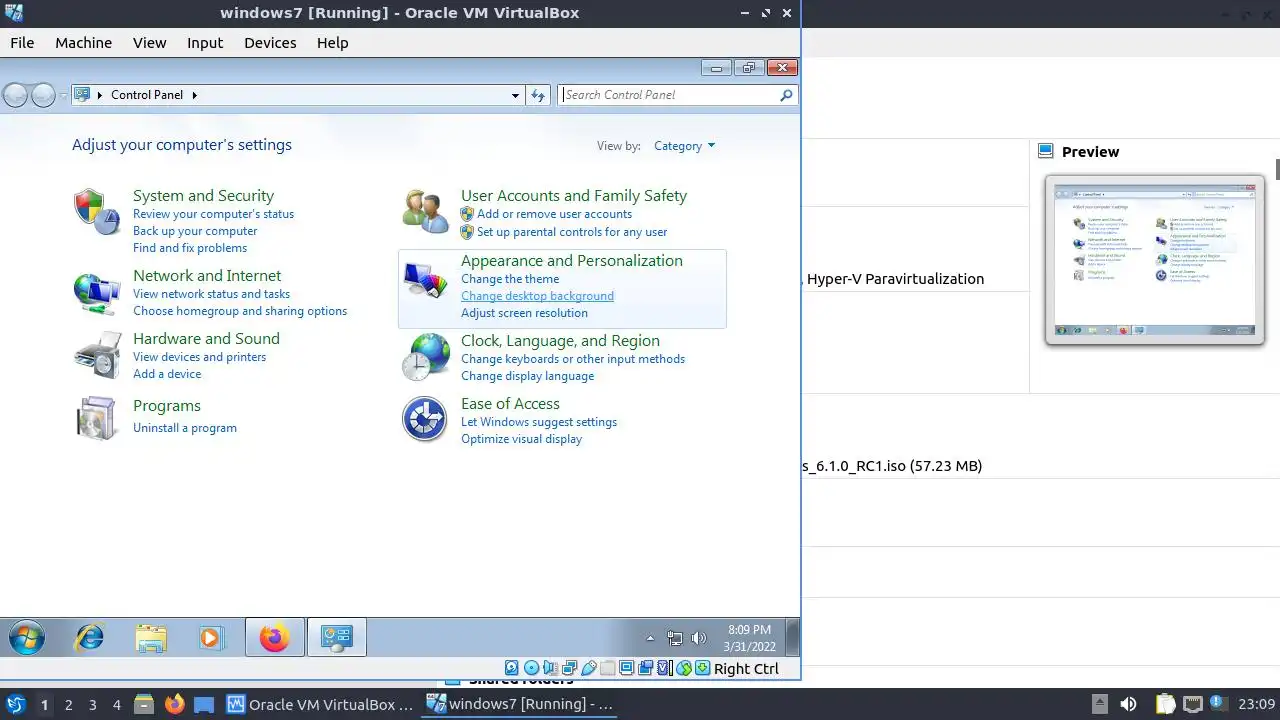Viewport: 1280px width, 720px height.
Task: Click VirtualBox display indicator in status bar
Action: [x=626, y=669]
